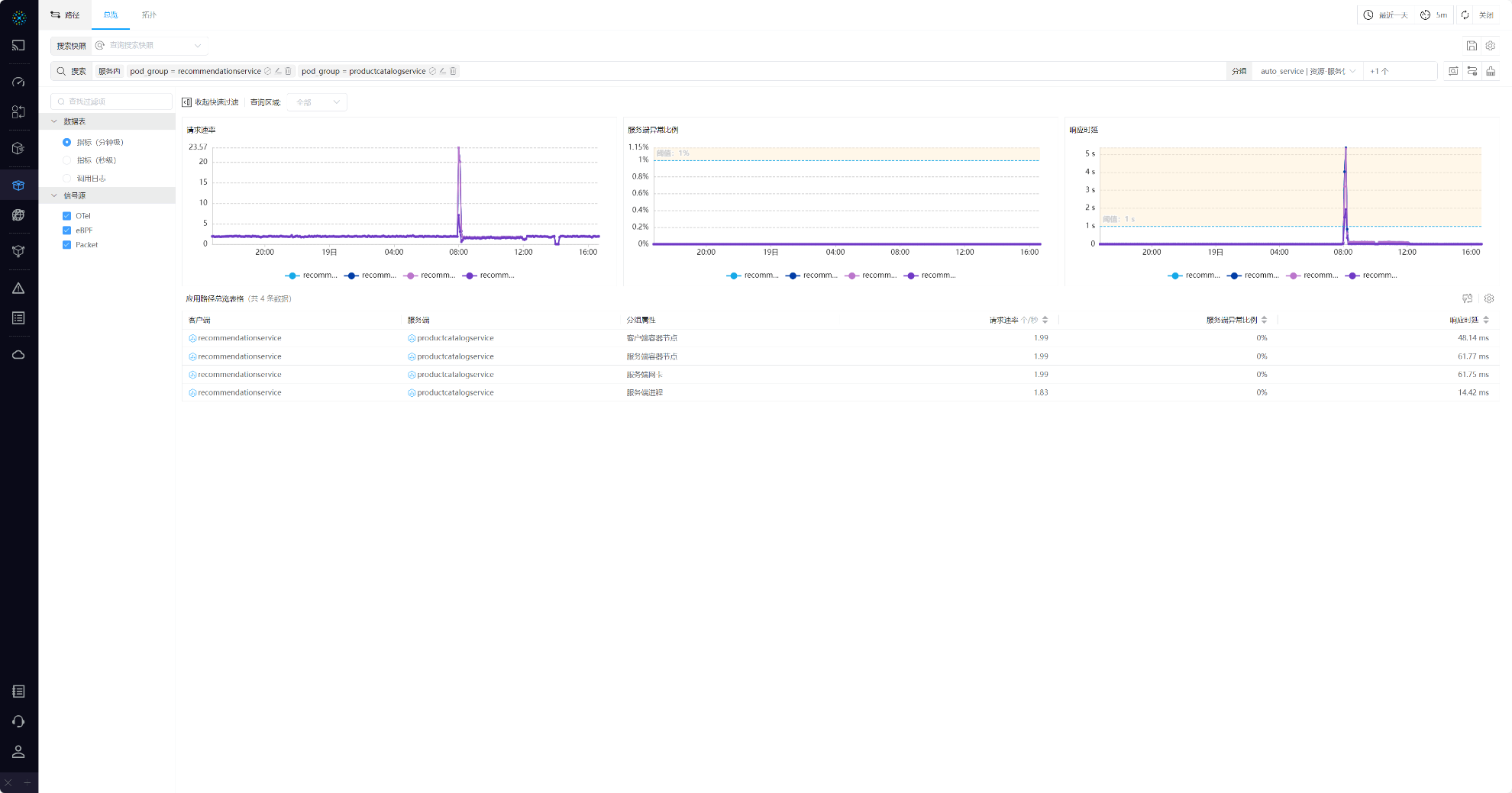Select the 指标 (秒级) radio button

[x=67, y=160]
